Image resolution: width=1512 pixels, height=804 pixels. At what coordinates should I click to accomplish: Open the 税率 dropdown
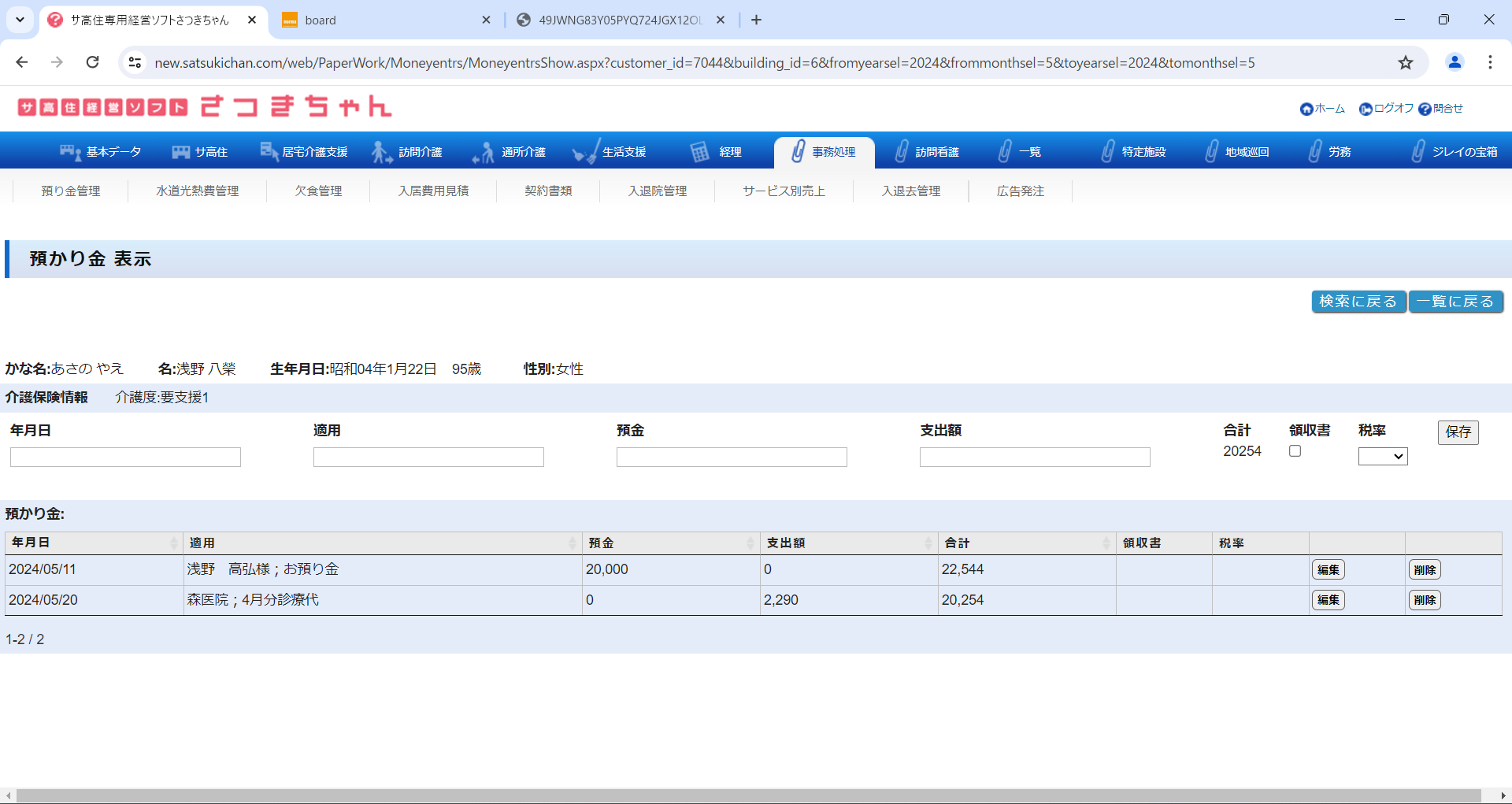pyautogui.click(x=1382, y=457)
